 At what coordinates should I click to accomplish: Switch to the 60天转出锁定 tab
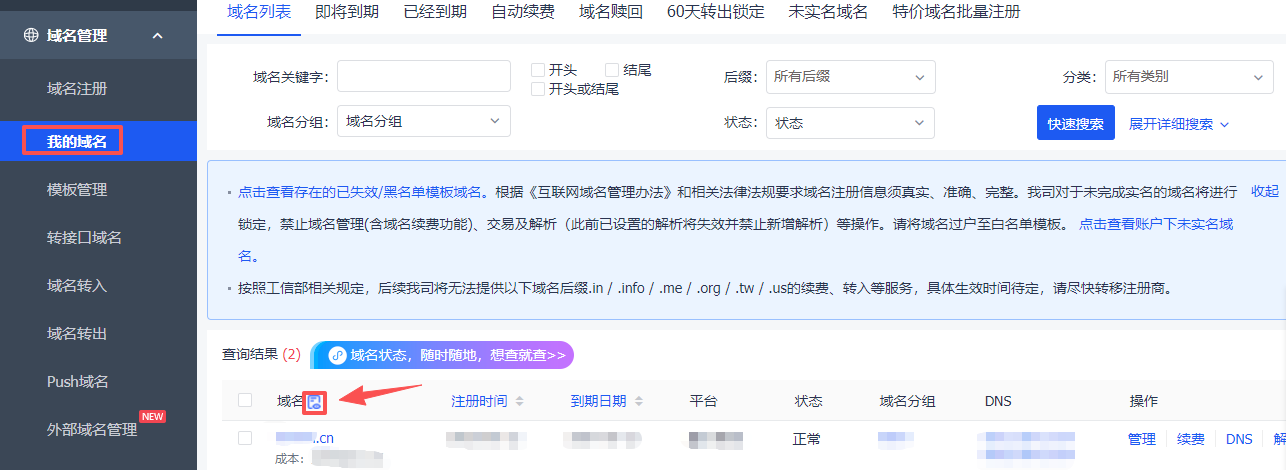(x=715, y=12)
